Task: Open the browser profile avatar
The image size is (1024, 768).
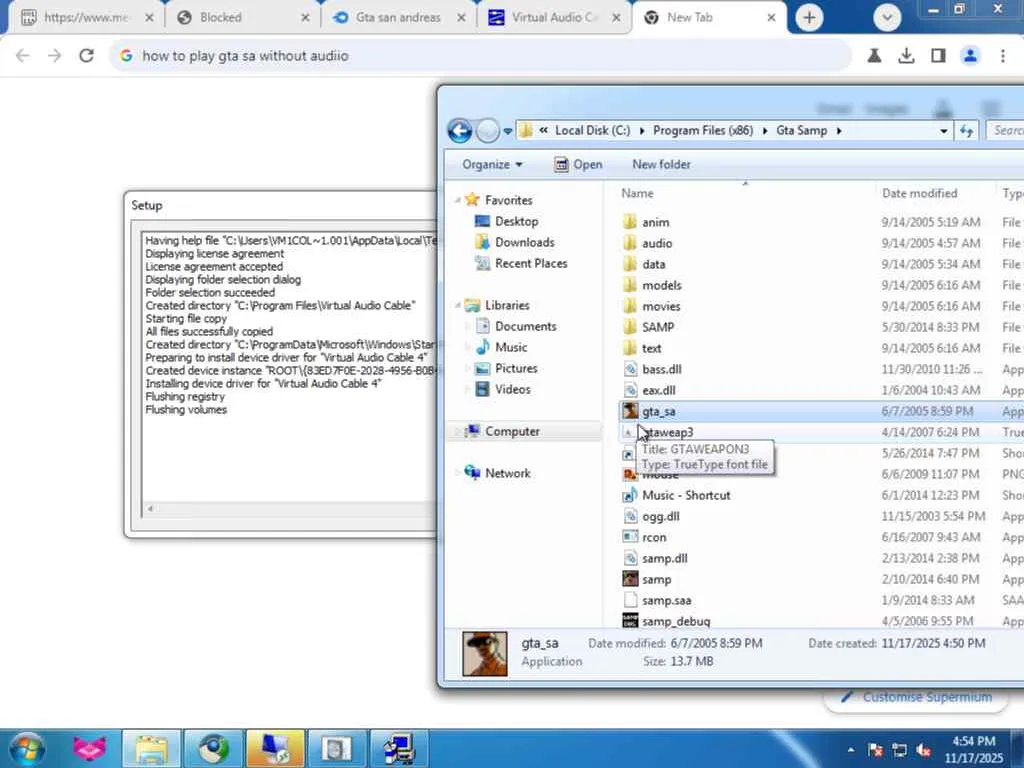Action: point(970,56)
